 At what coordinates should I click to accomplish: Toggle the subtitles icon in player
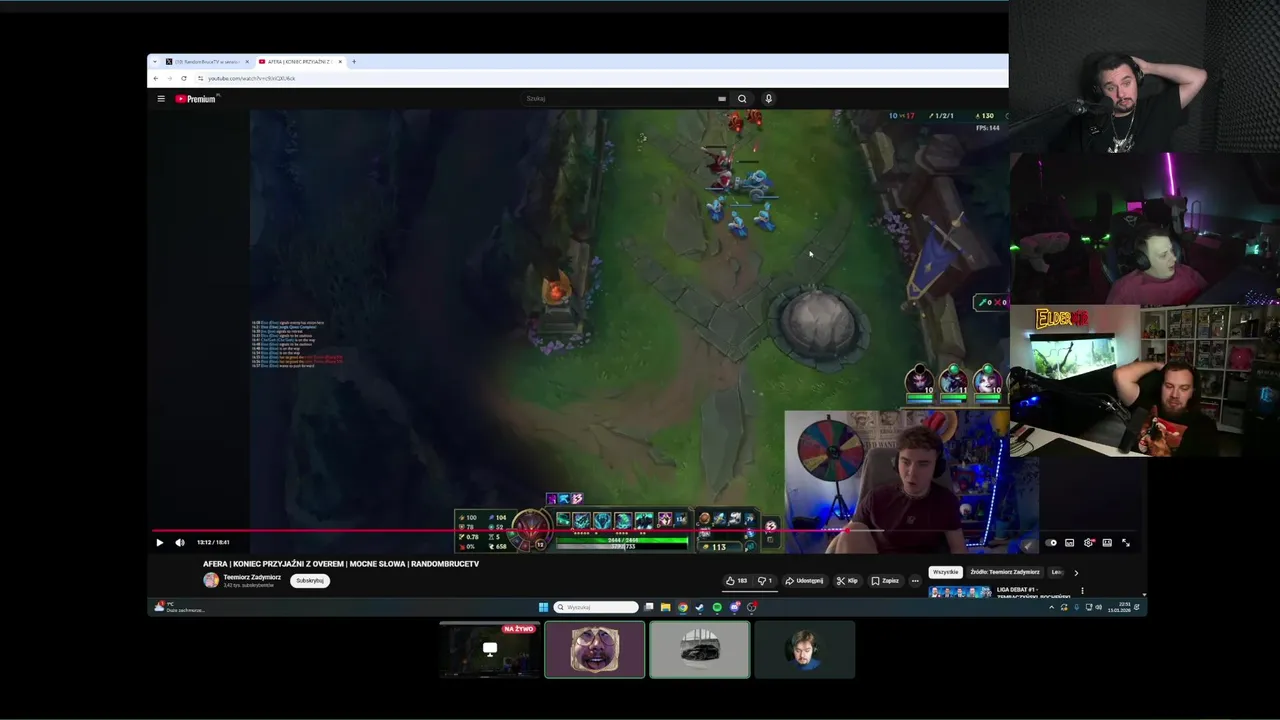tap(1069, 543)
